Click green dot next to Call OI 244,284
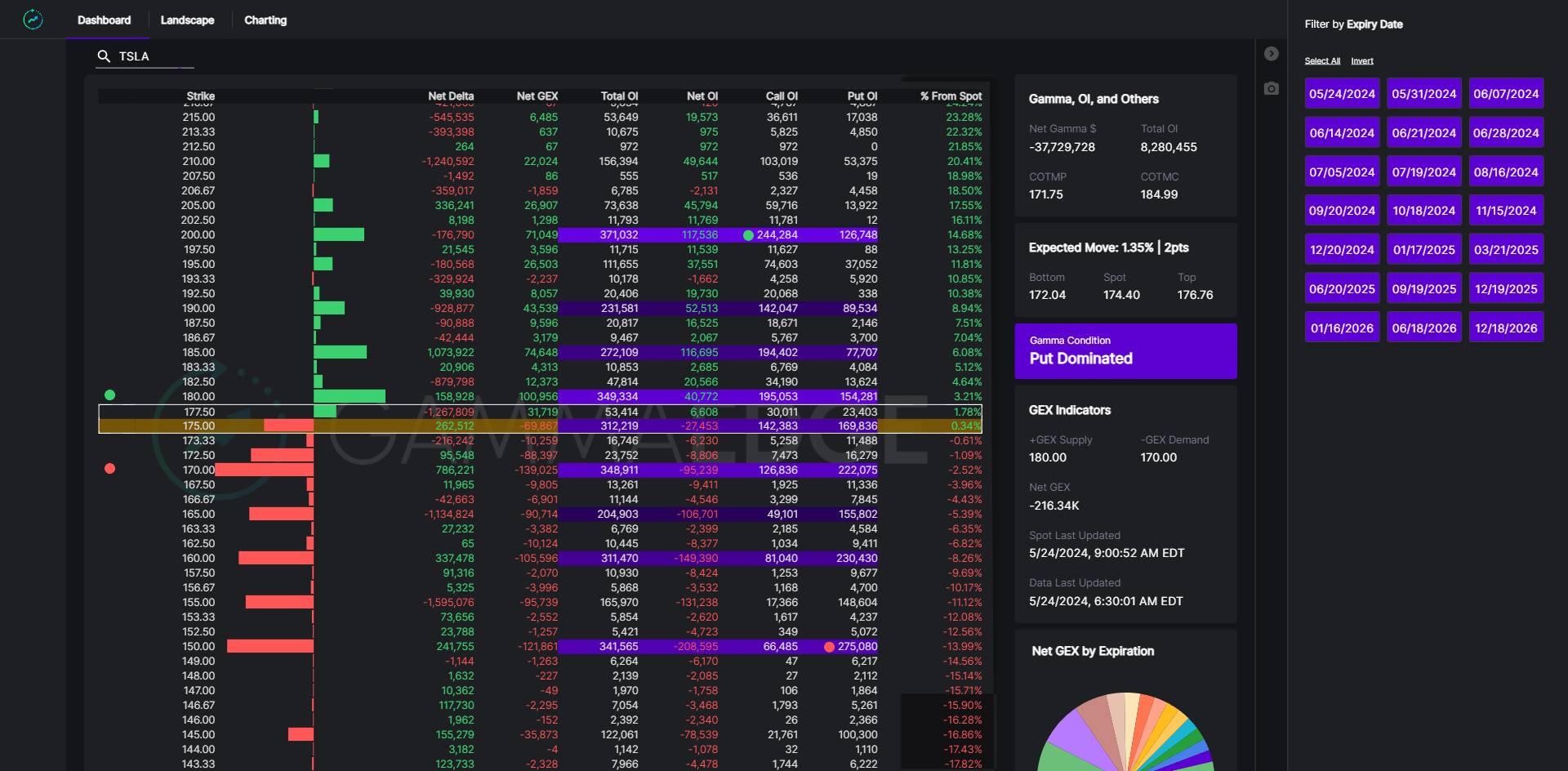 click(748, 235)
